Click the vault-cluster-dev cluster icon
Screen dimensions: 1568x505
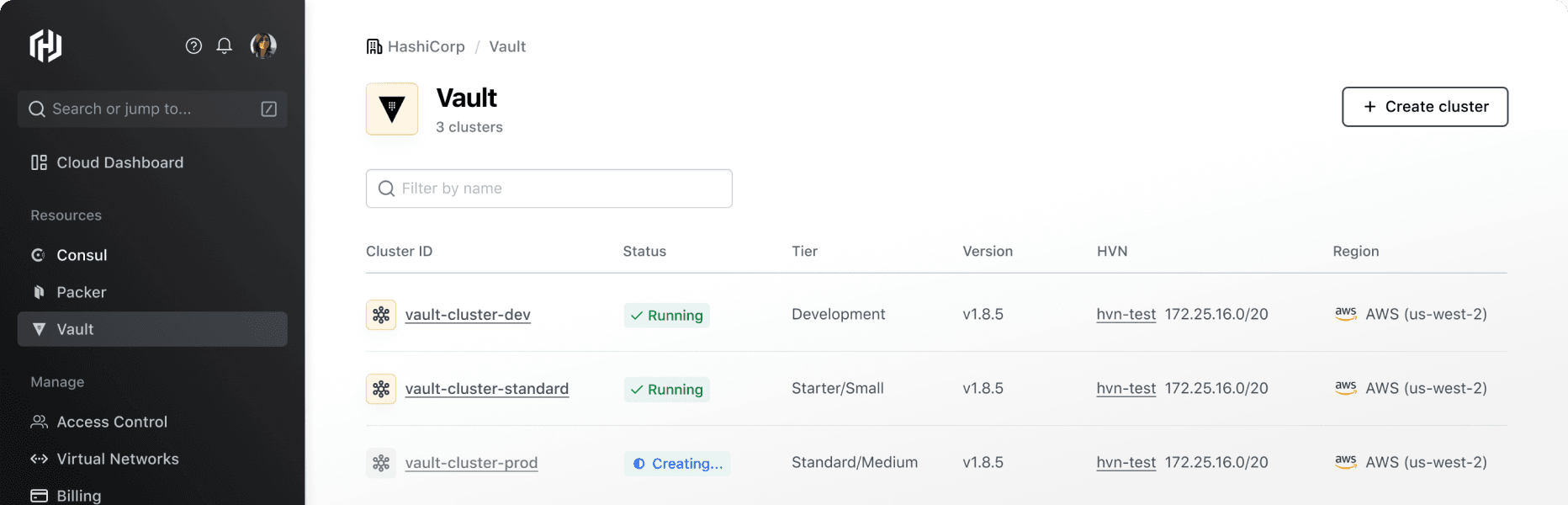tap(381, 315)
